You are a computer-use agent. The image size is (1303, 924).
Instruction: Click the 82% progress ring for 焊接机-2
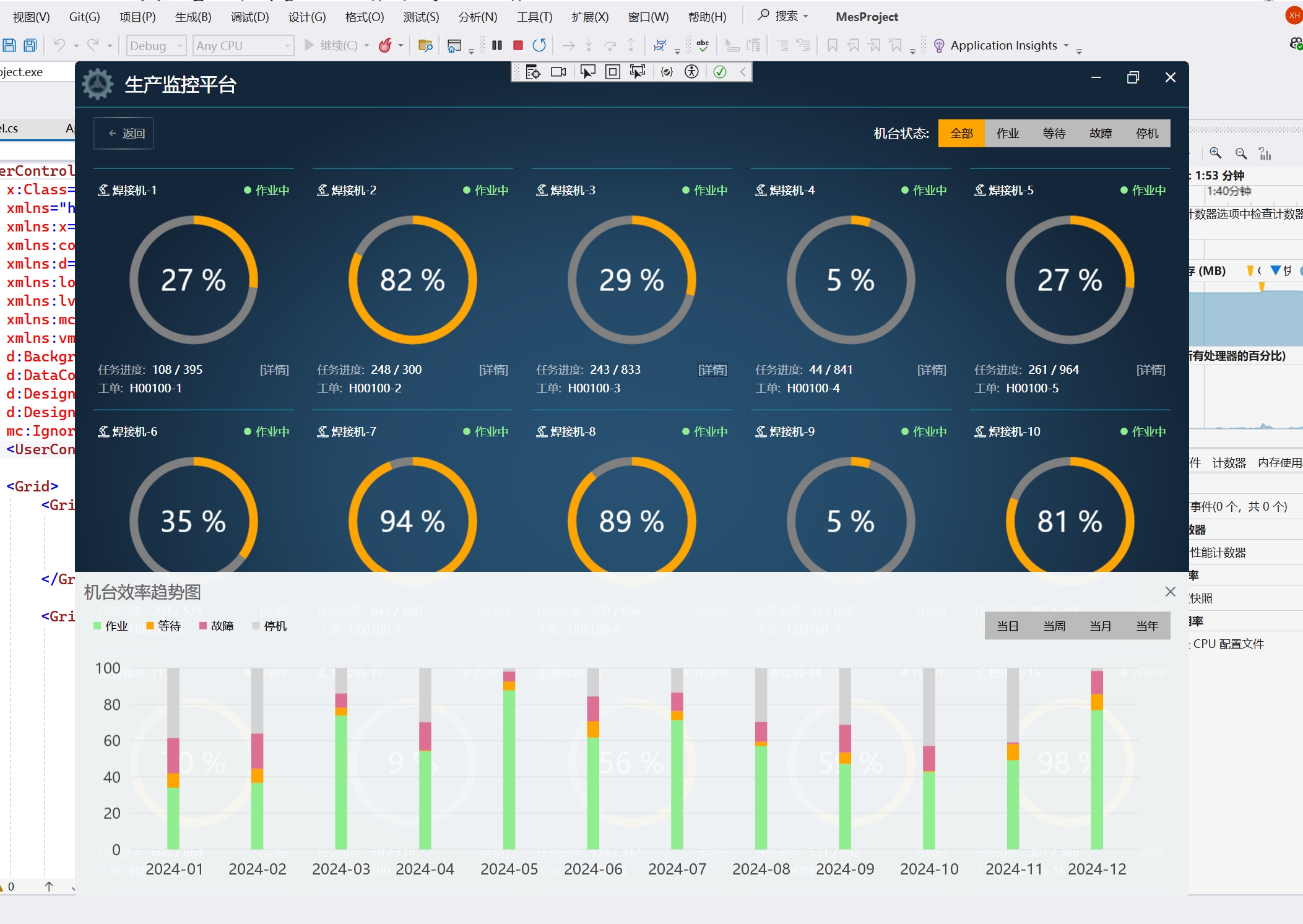412,280
